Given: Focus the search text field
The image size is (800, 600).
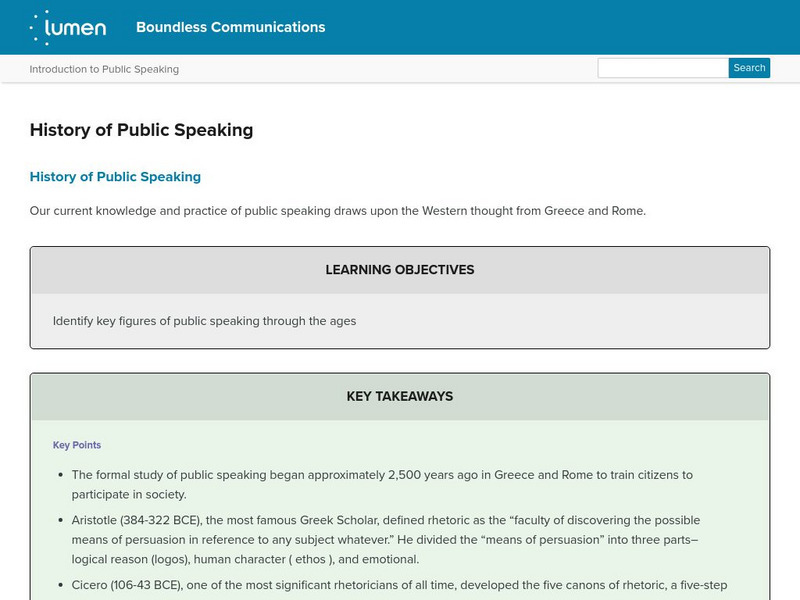Looking at the screenshot, I should 662,68.
